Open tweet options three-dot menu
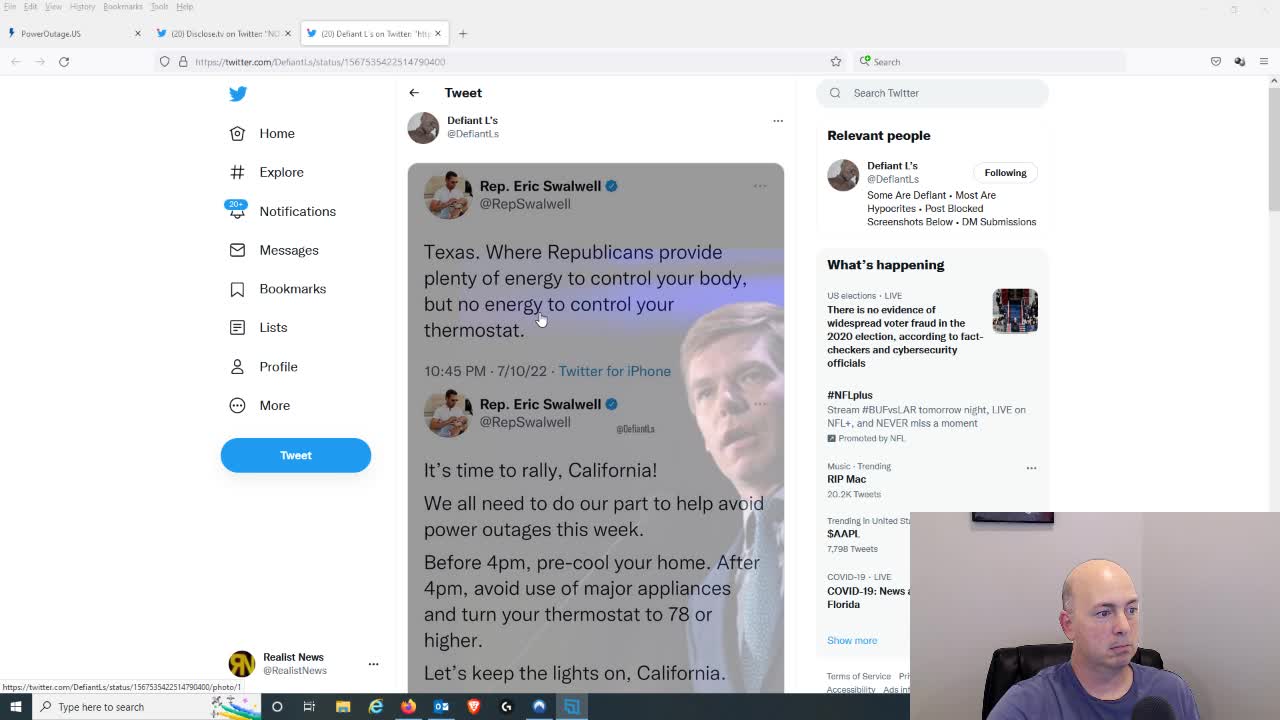The height and width of the screenshot is (720, 1280). pos(778,121)
